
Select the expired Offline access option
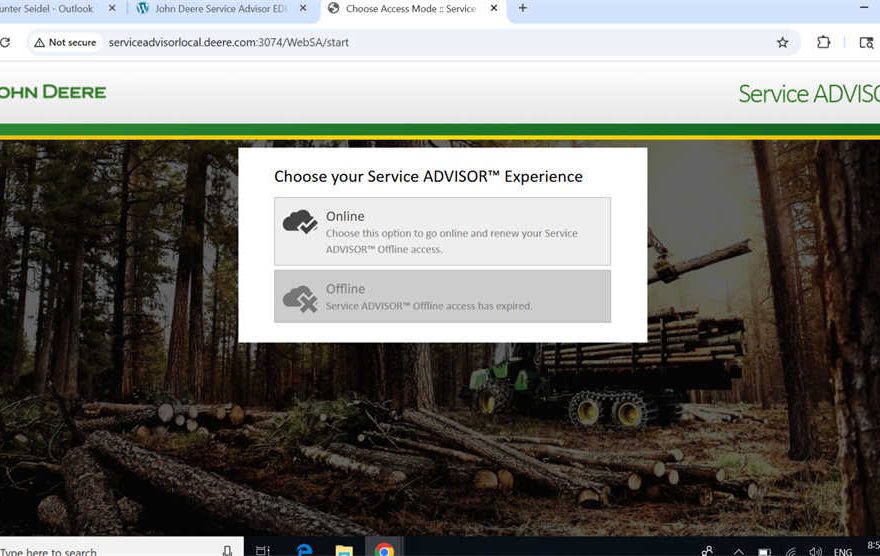coord(442,296)
